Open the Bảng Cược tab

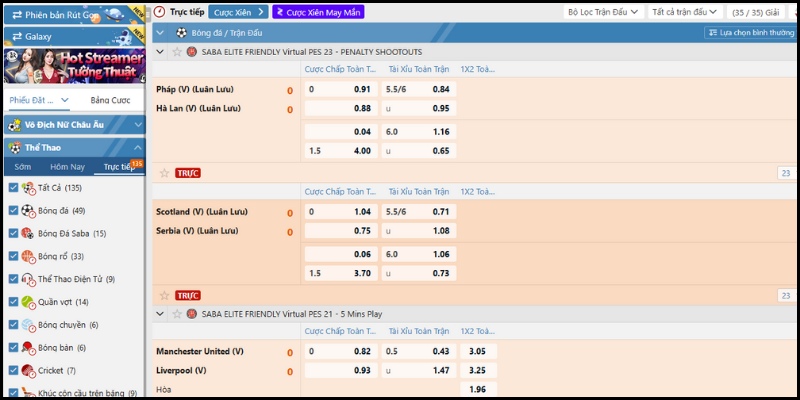[110, 101]
